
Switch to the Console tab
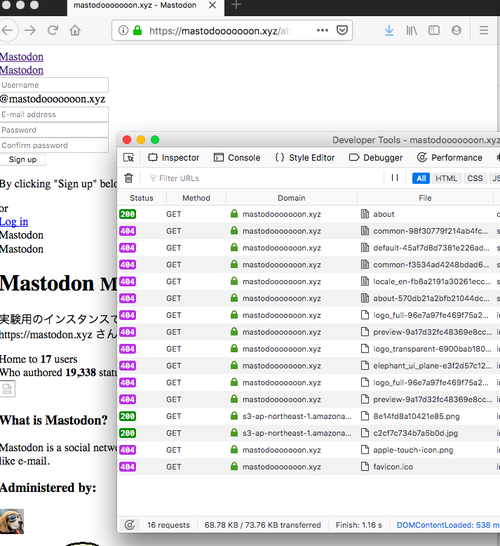coord(237,158)
